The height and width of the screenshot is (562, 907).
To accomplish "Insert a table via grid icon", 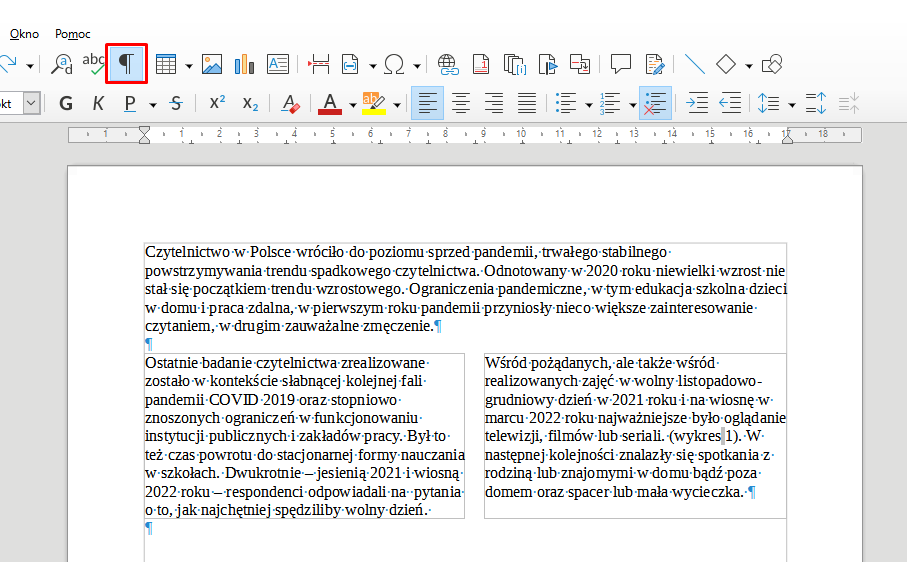I will (x=166, y=64).
